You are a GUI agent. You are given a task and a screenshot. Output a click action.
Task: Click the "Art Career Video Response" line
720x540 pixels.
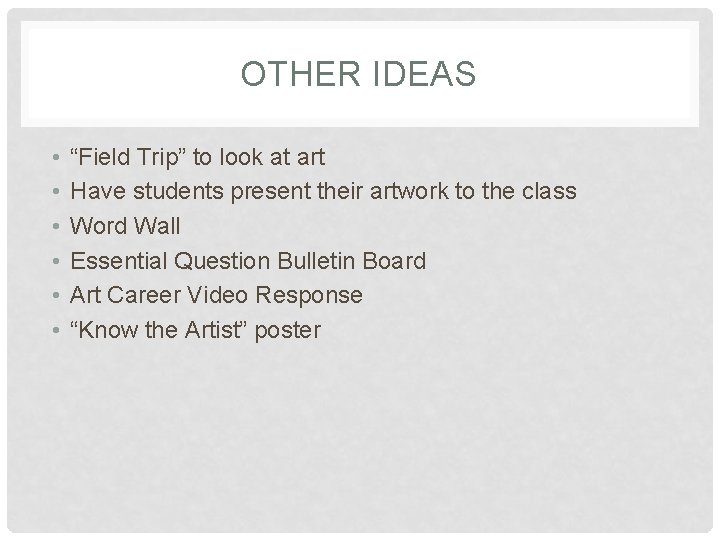[216, 295]
